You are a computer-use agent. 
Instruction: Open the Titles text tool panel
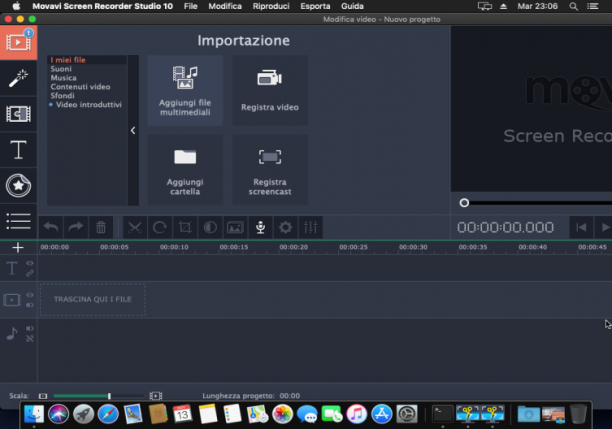tap(18, 150)
